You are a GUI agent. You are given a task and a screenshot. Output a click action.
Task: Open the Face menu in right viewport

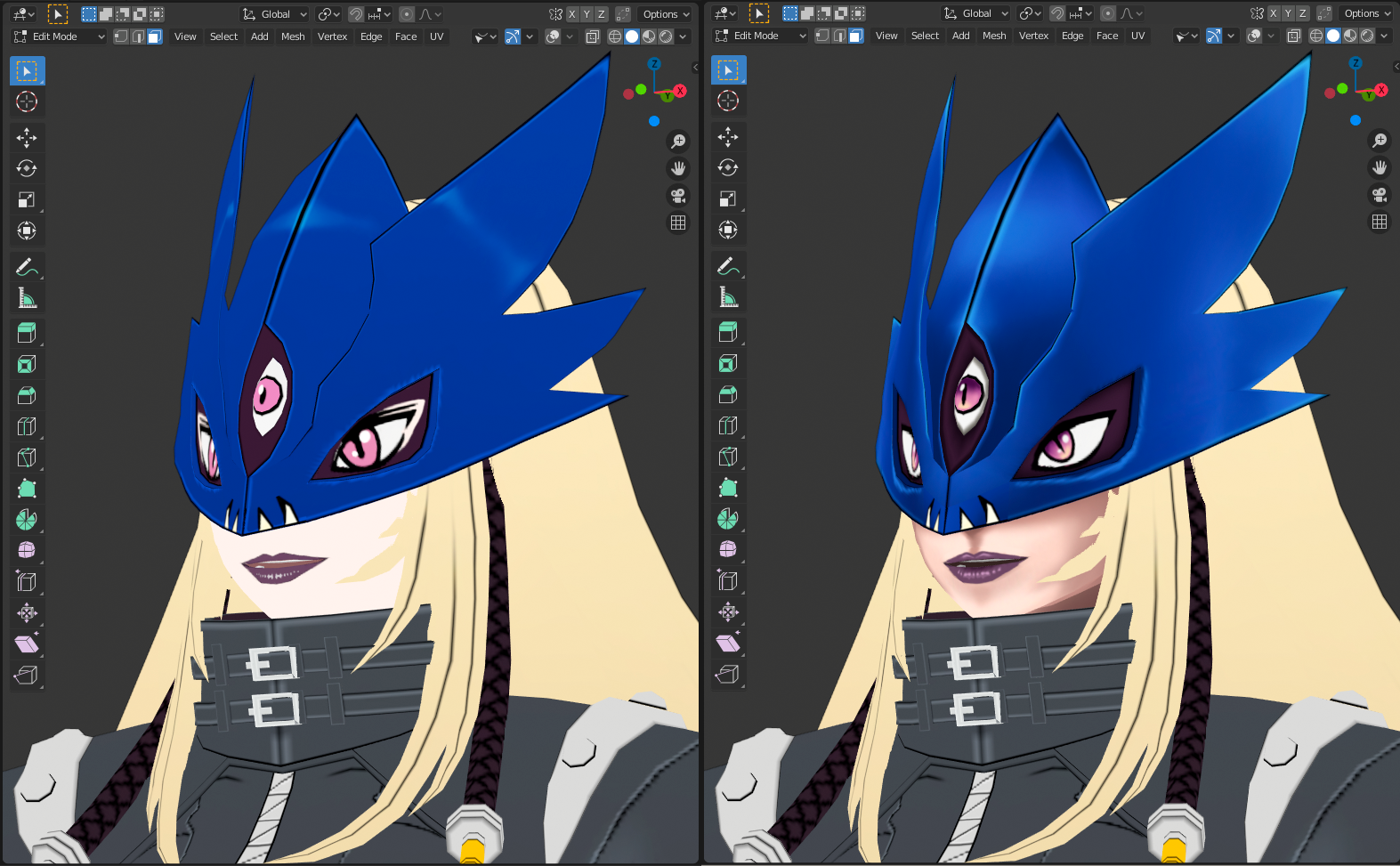point(1107,36)
